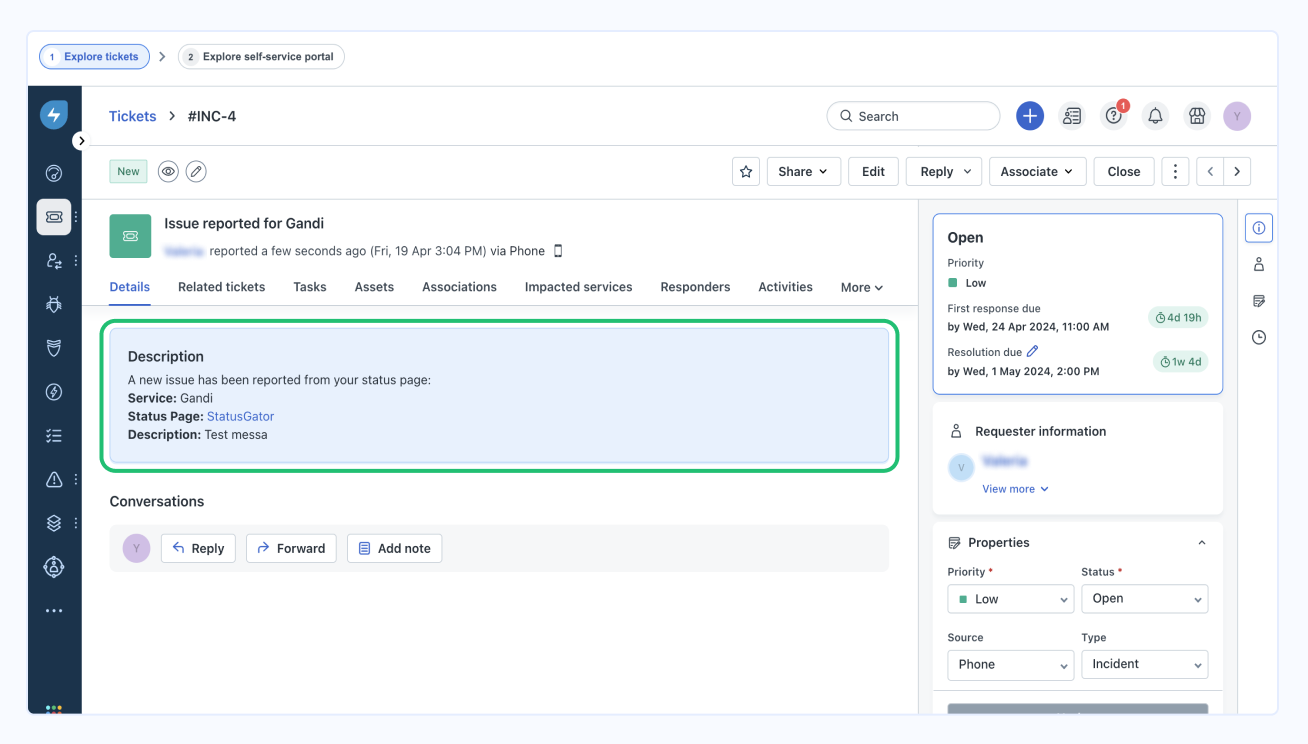Open the StatusGator link
The height and width of the screenshot is (744, 1308).
pos(240,416)
